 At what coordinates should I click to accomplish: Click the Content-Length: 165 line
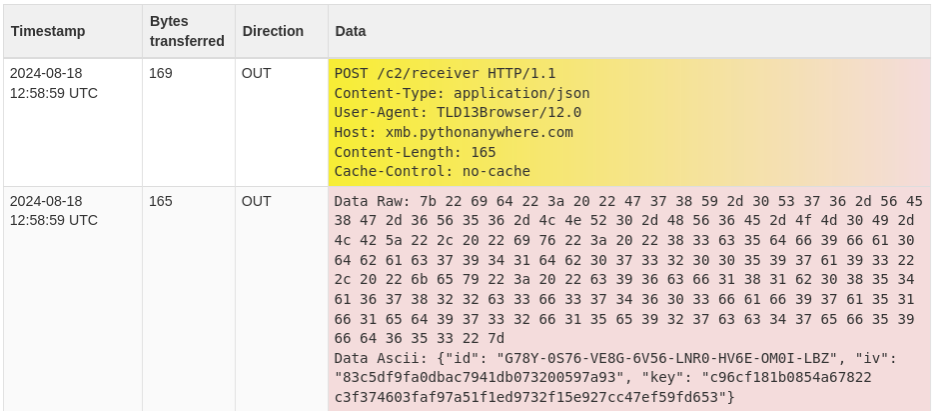415,152
